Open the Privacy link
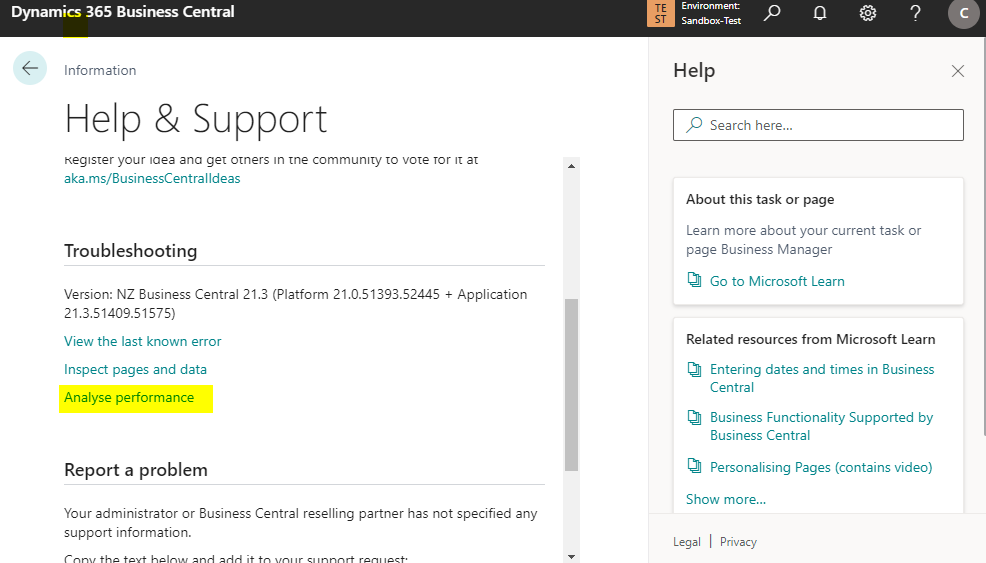 738,542
